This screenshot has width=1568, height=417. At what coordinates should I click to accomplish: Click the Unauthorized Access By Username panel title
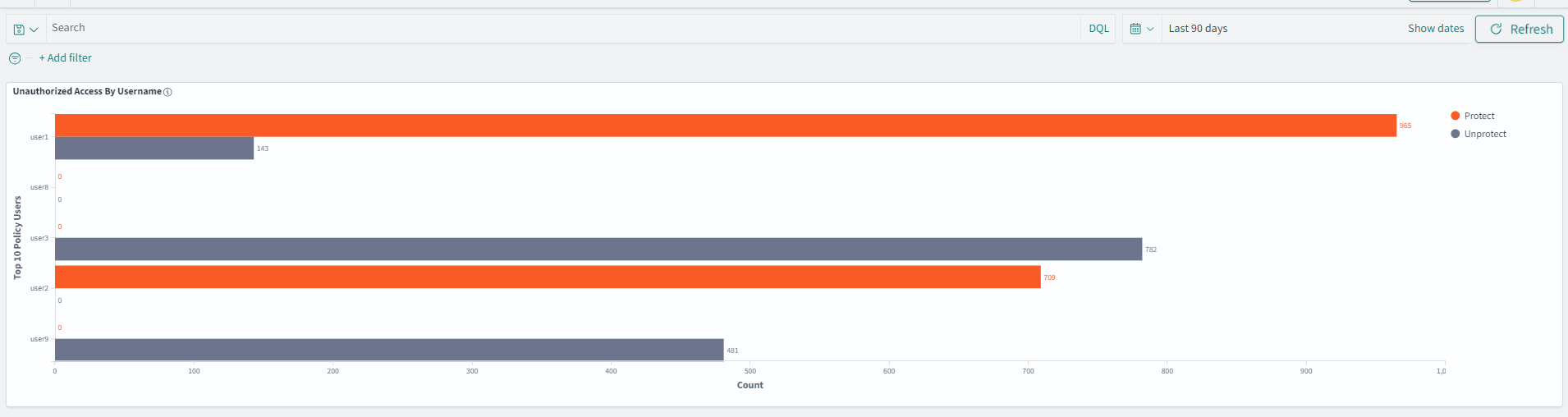tap(87, 92)
